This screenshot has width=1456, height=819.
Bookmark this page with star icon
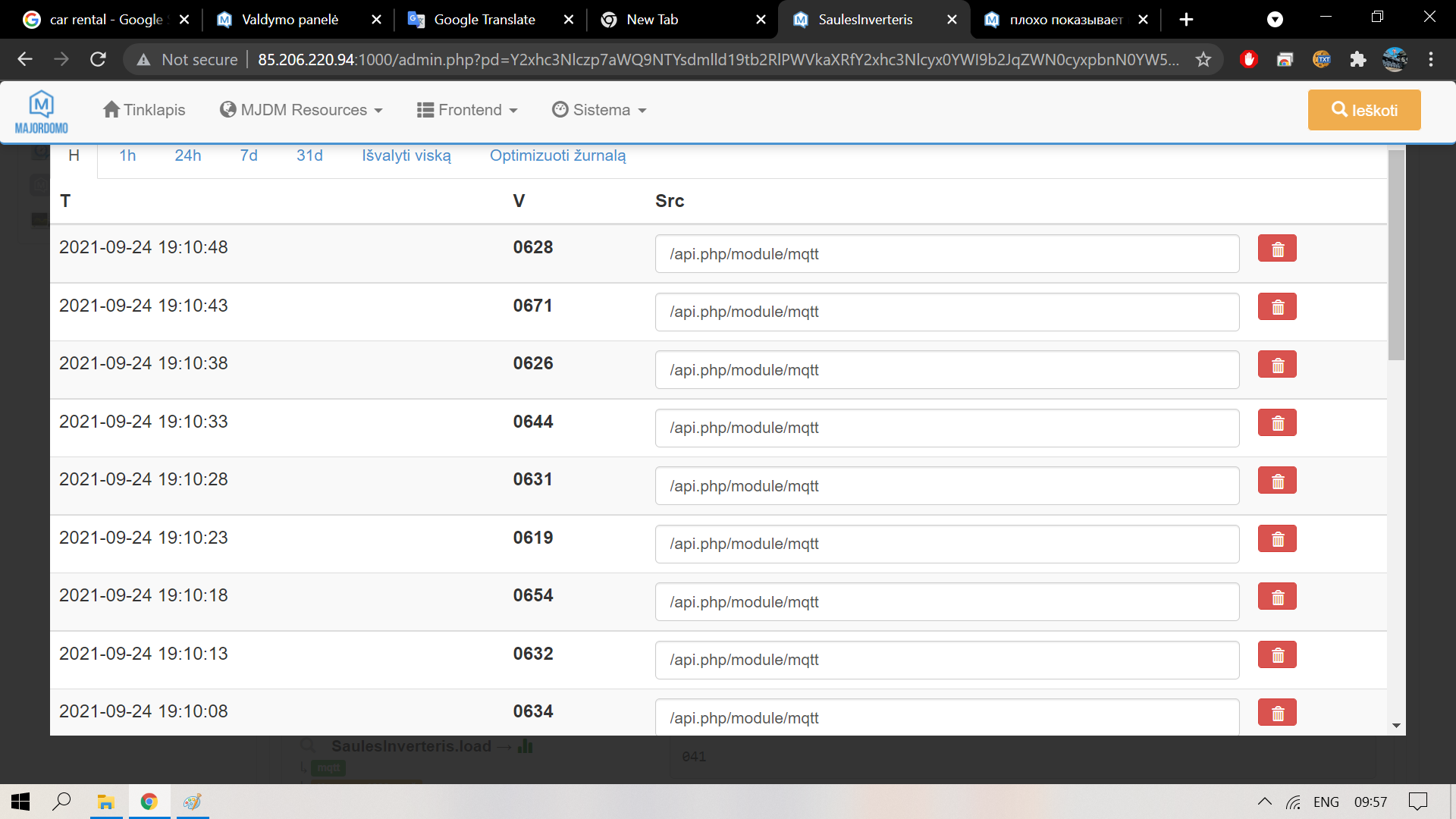[1203, 59]
